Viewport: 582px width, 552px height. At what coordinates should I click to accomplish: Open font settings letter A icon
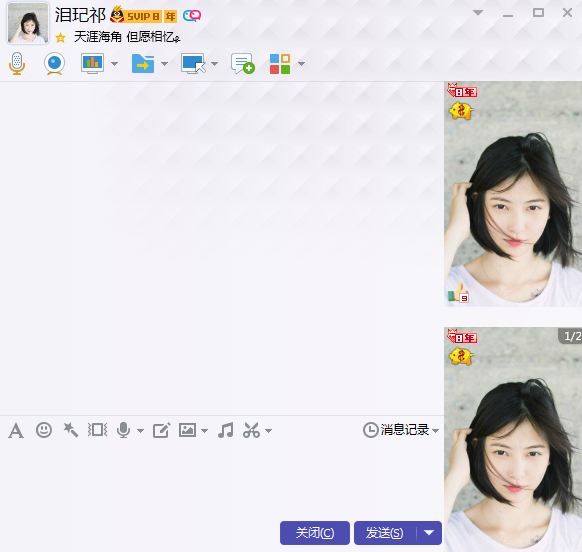[x=16, y=431]
